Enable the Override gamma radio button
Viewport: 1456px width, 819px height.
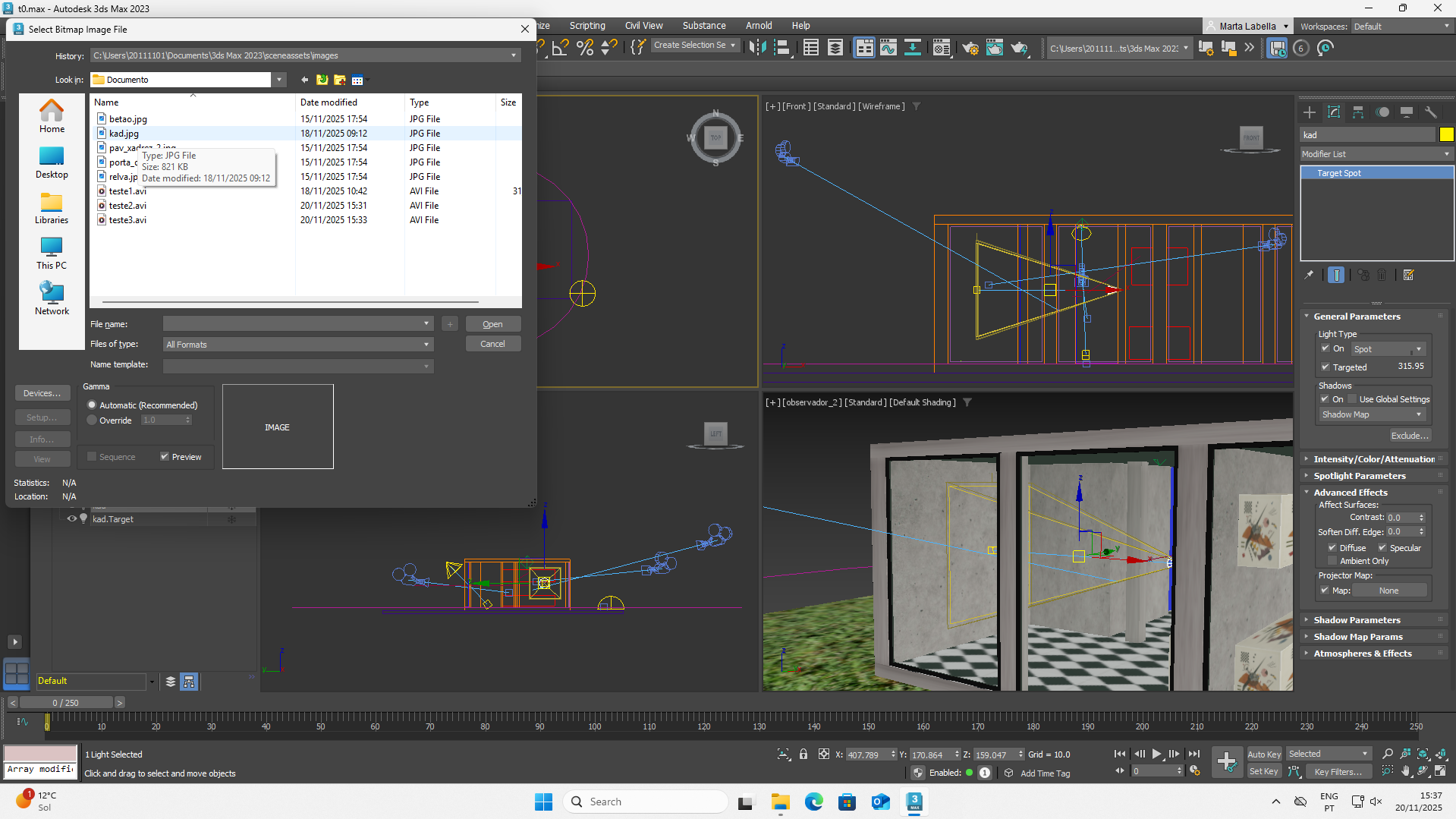click(93, 421)
